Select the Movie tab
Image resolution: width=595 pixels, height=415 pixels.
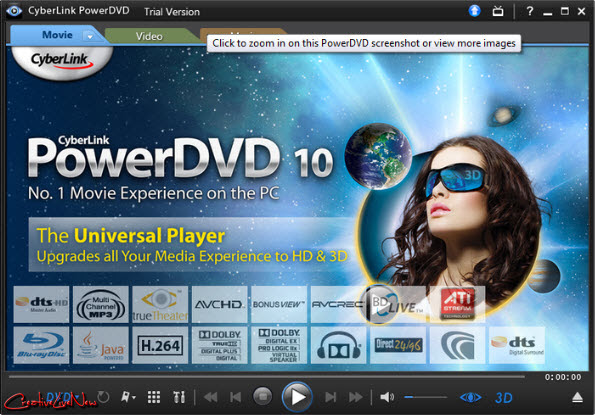click(x=57, y=35)
